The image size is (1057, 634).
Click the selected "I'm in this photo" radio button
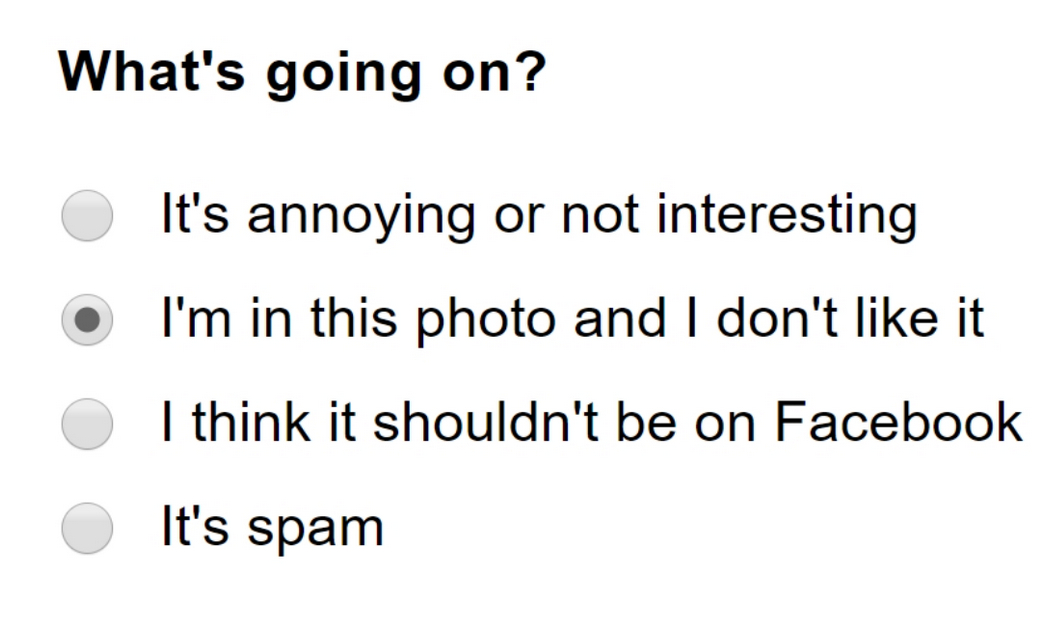87,320
